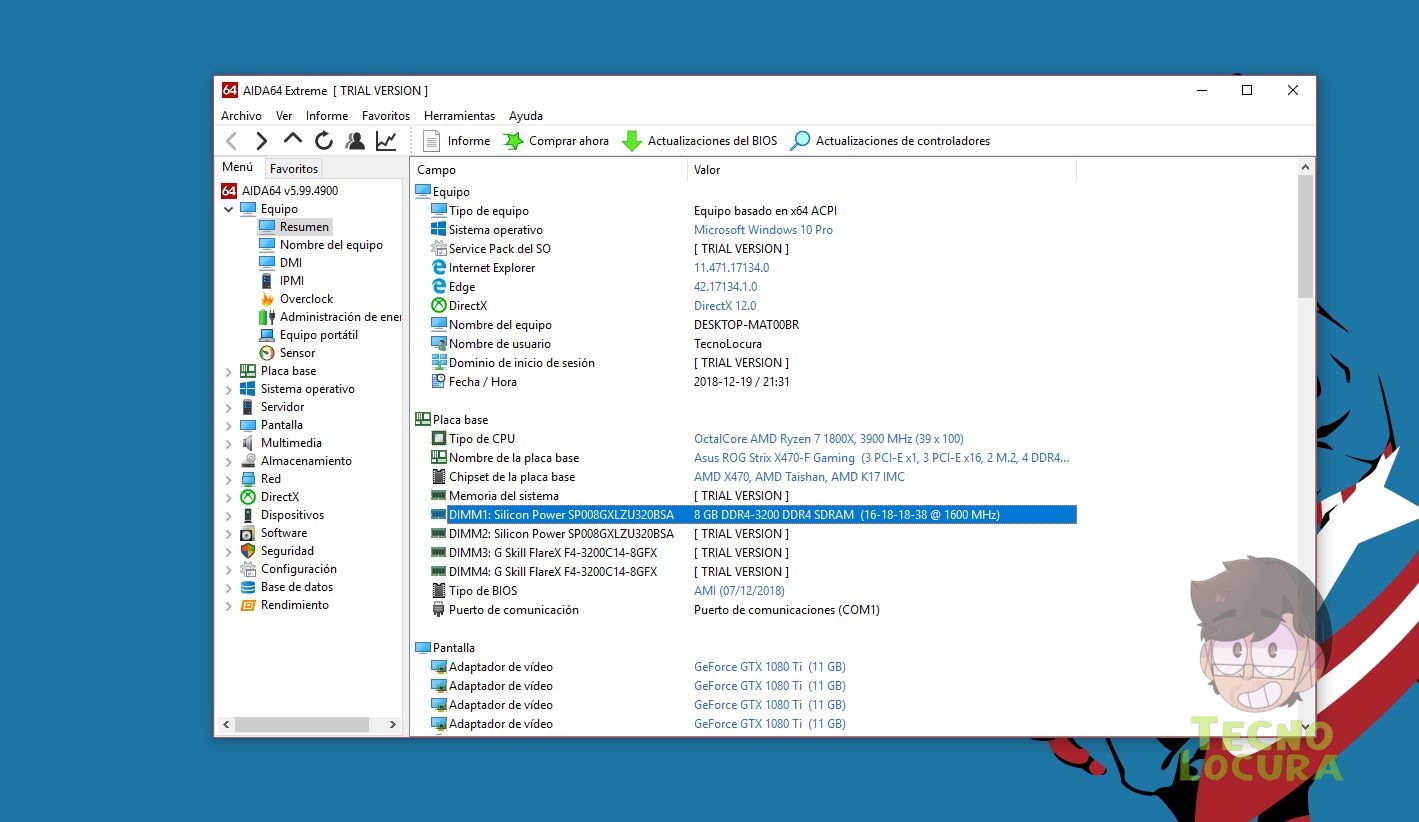
Task: Select AIDA64 v5.99.4900 root node
Action: tap(279, 191)
